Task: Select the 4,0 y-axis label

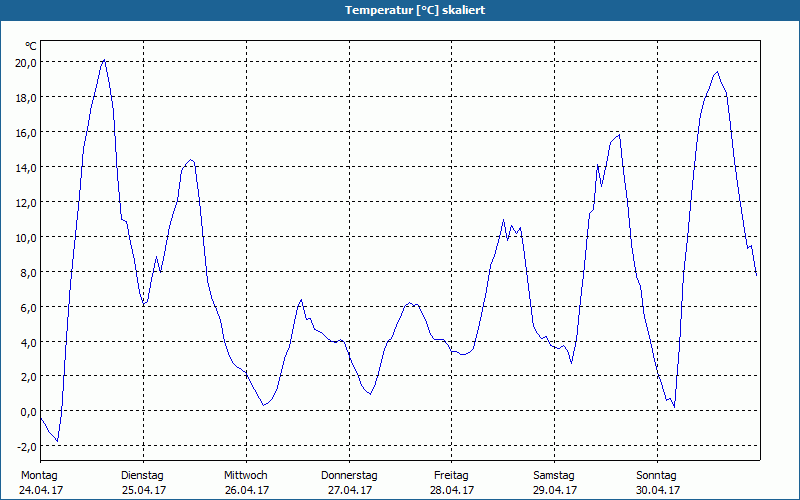Action: pyautogui.click(x=28, y=342)
